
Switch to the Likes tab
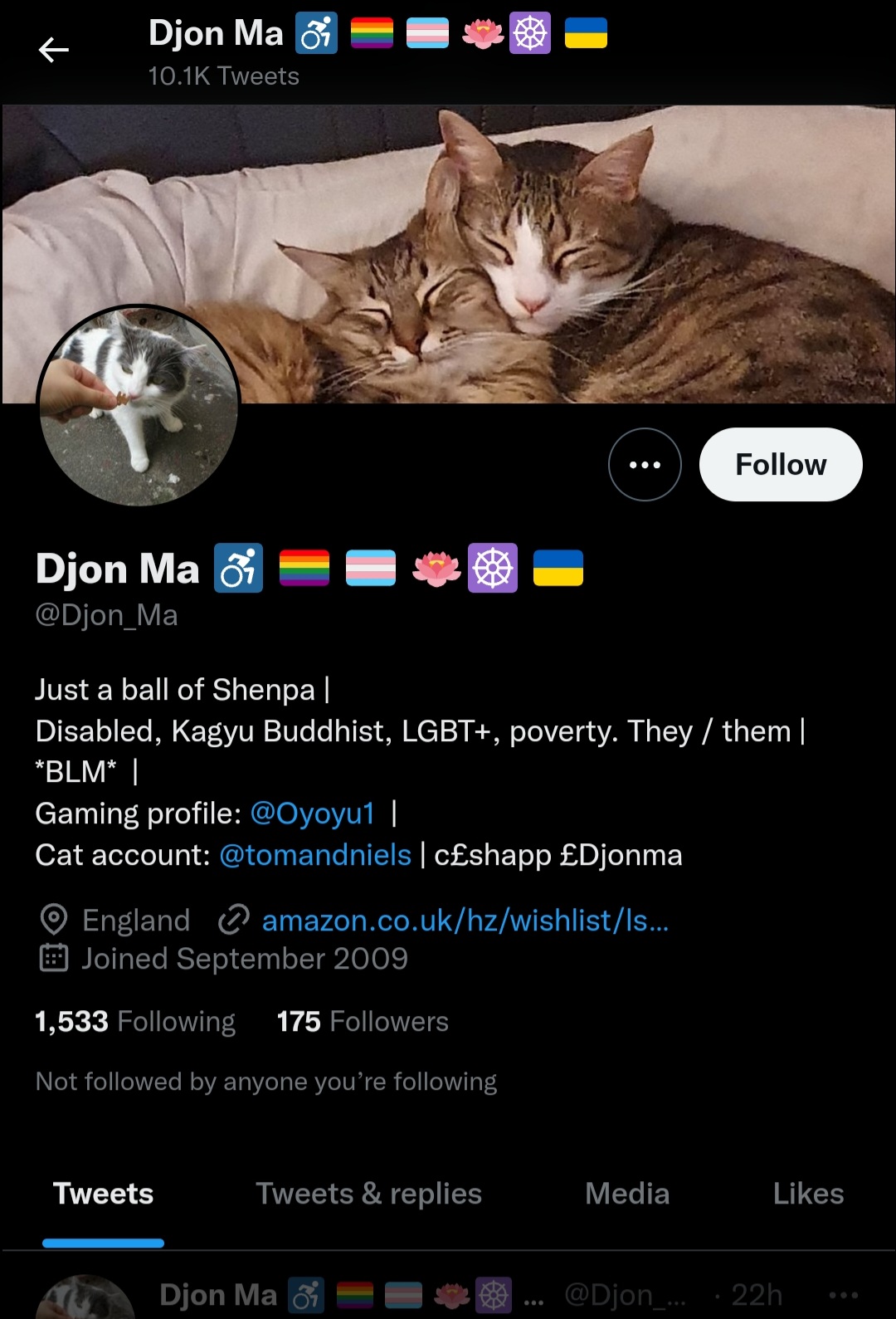(x=808, y=1194)
